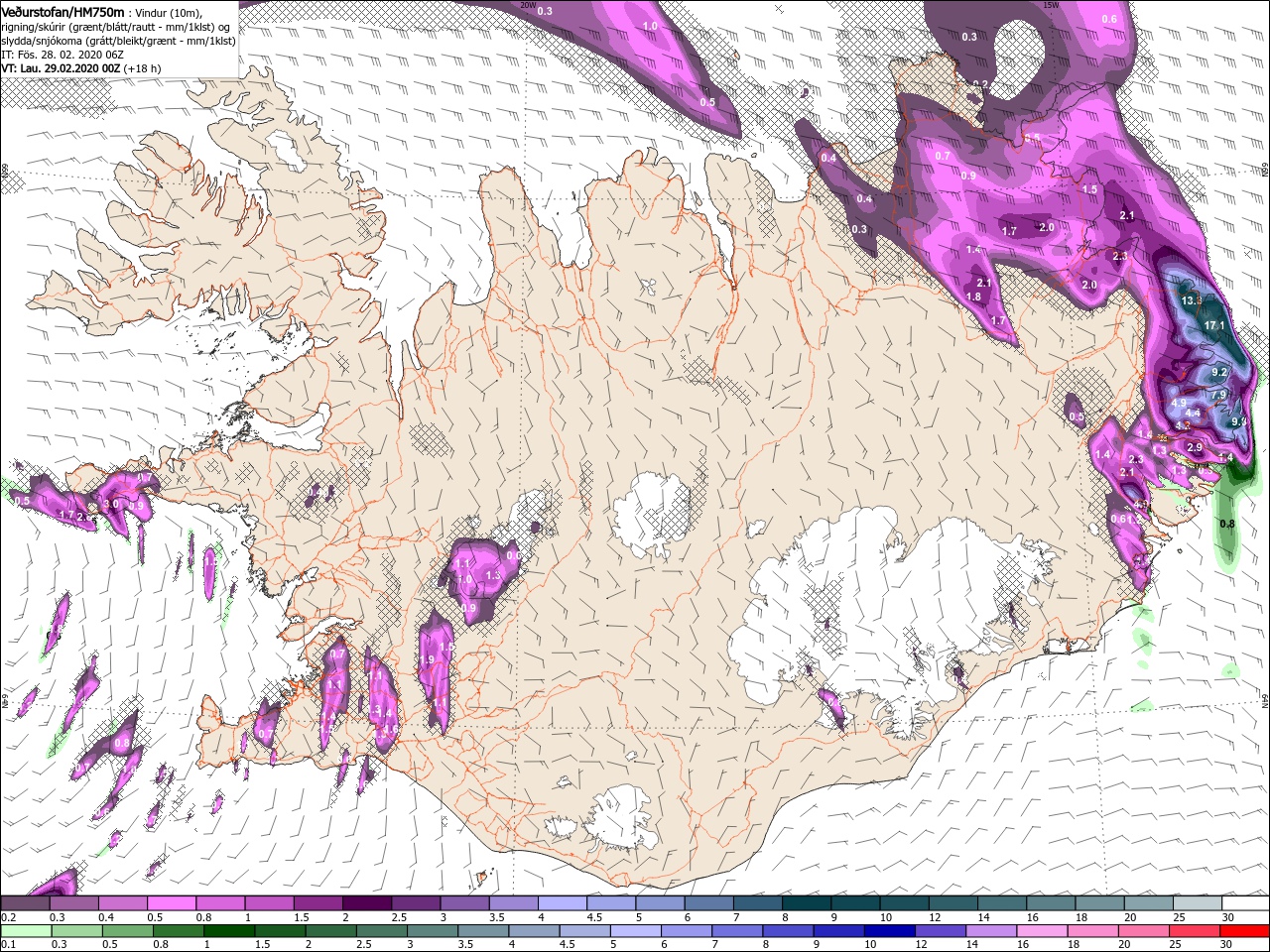The width and height of the screenshot is (1270, 952).
Task: Click the 17.1 precipitation value off east coast
Action: pyautogui.click(x=1214, y=325)
